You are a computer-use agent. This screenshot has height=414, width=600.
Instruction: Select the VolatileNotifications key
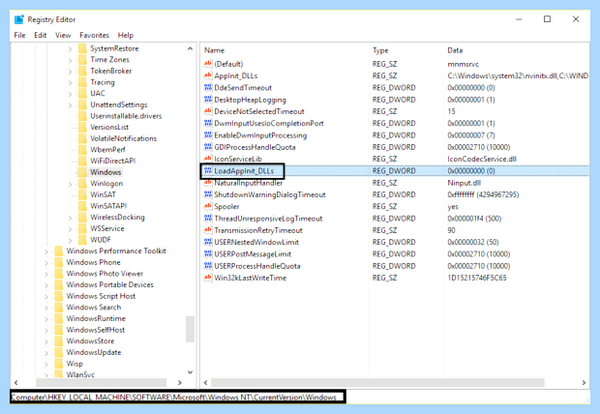123,138
